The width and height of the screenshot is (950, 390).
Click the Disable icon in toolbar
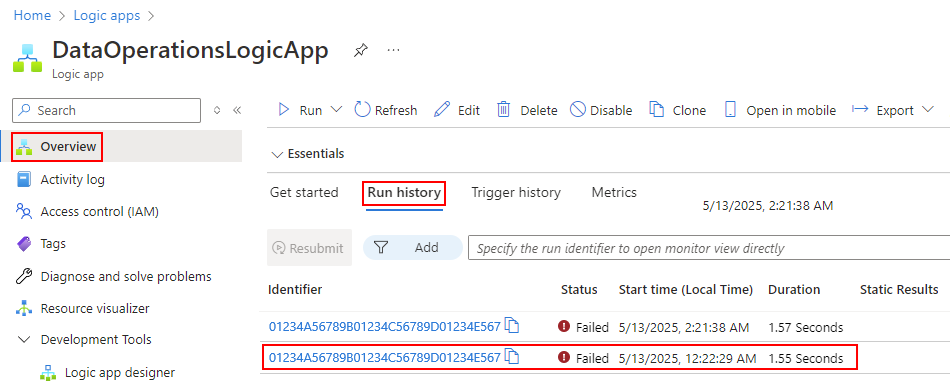578,110
